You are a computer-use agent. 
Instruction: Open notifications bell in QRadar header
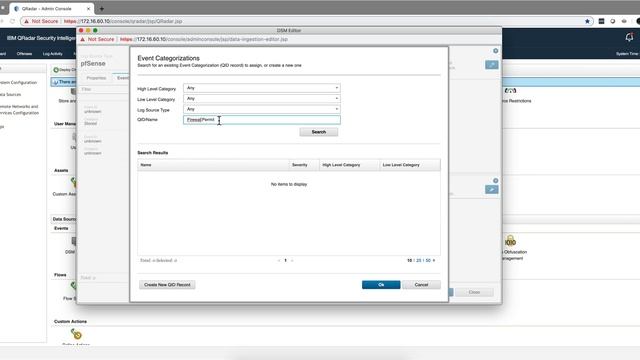pos(629,38)
